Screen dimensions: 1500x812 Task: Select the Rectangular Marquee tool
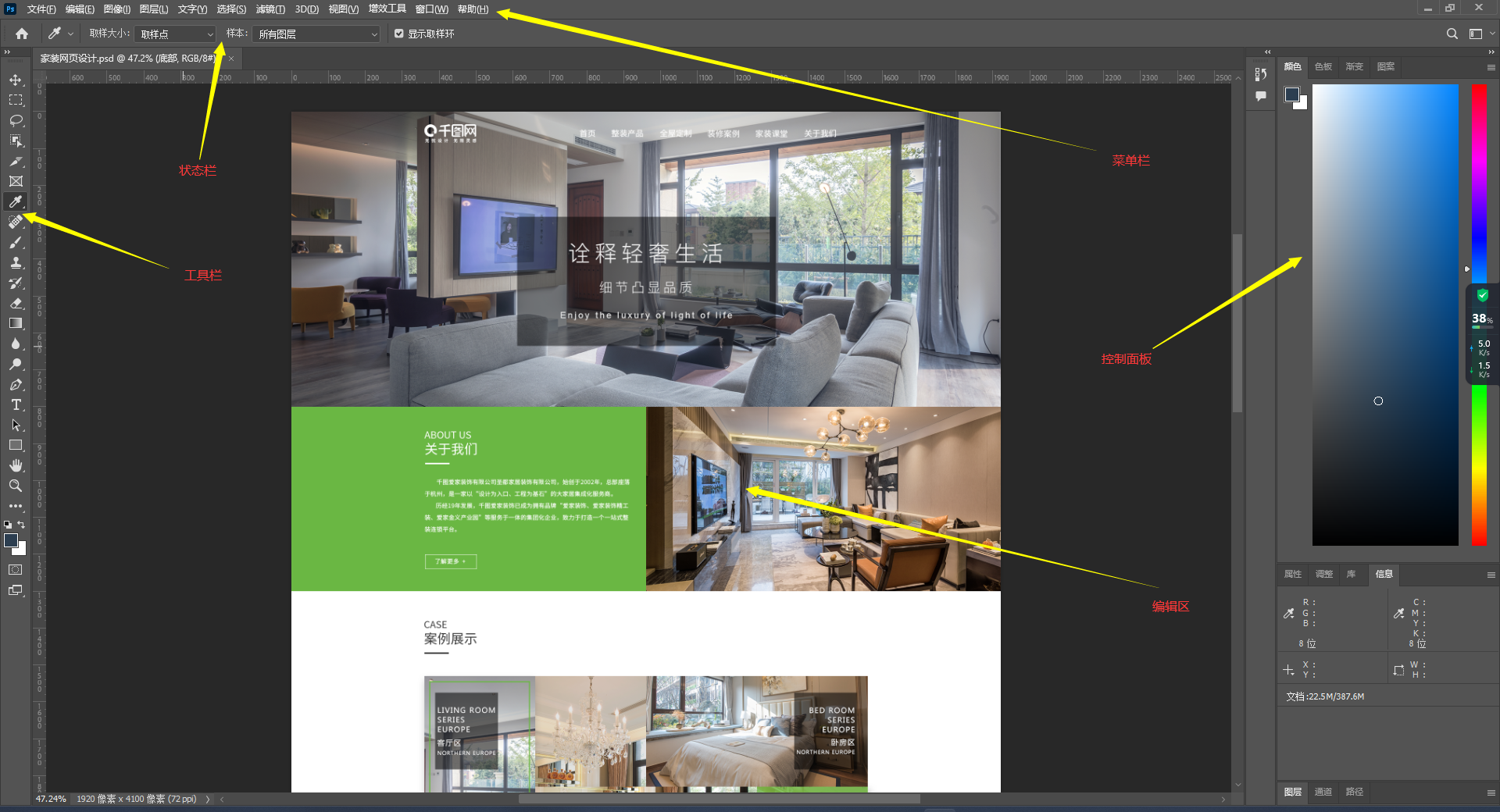tap(16, 100)
